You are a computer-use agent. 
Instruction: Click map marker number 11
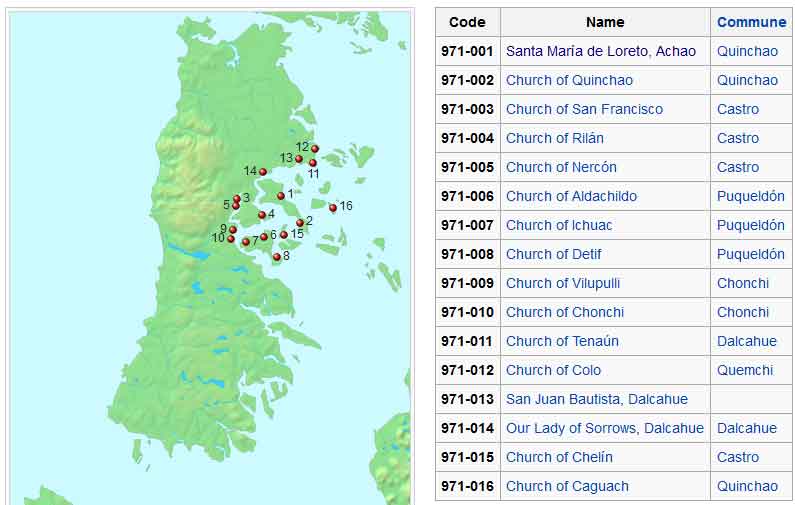pyautogui.click(x=312, y=163)
